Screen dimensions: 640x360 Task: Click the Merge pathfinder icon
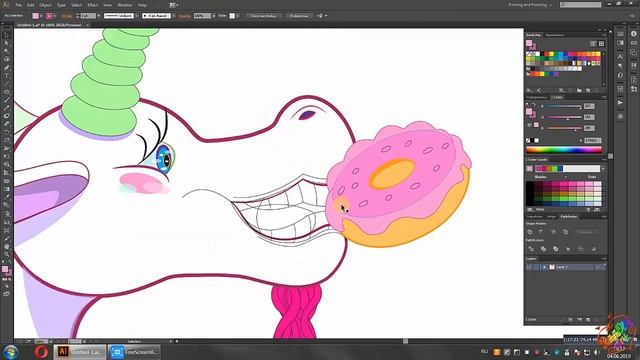(556, 249)
